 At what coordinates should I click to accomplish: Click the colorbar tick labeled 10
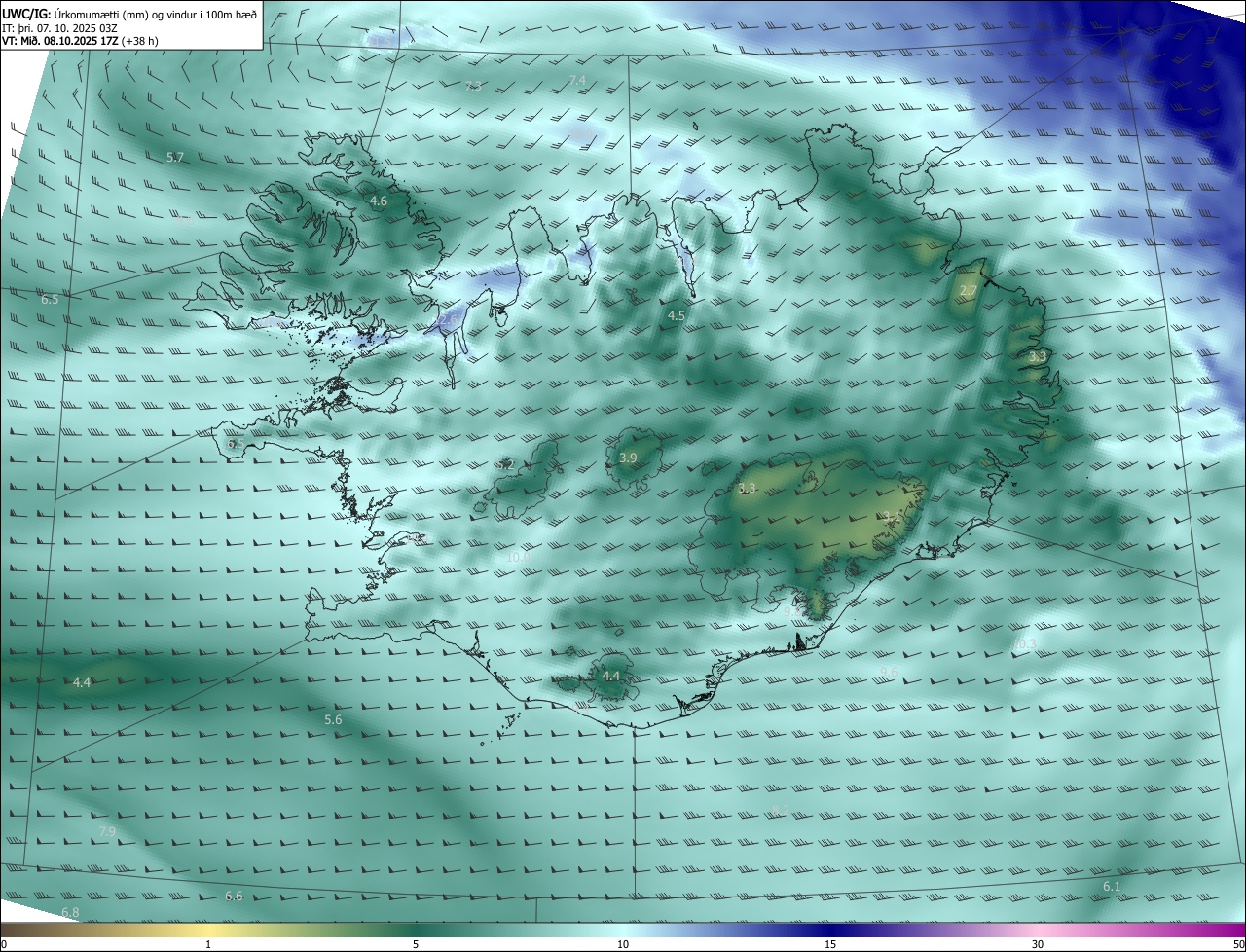623,944
